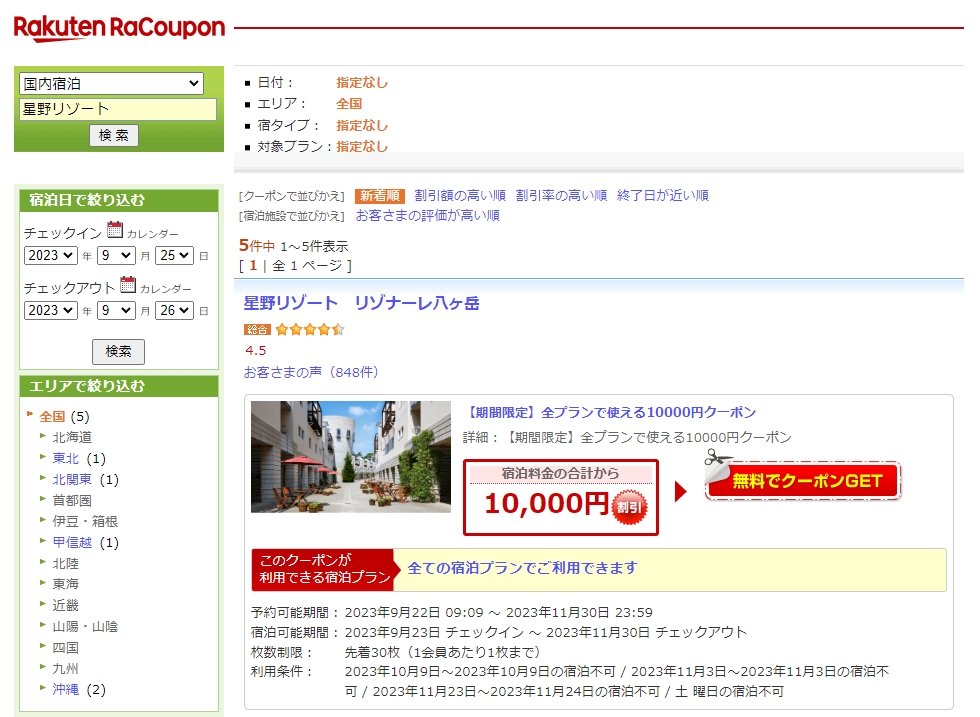
Task: Open the check-in month dropdown
Action: tap(116, 255)
